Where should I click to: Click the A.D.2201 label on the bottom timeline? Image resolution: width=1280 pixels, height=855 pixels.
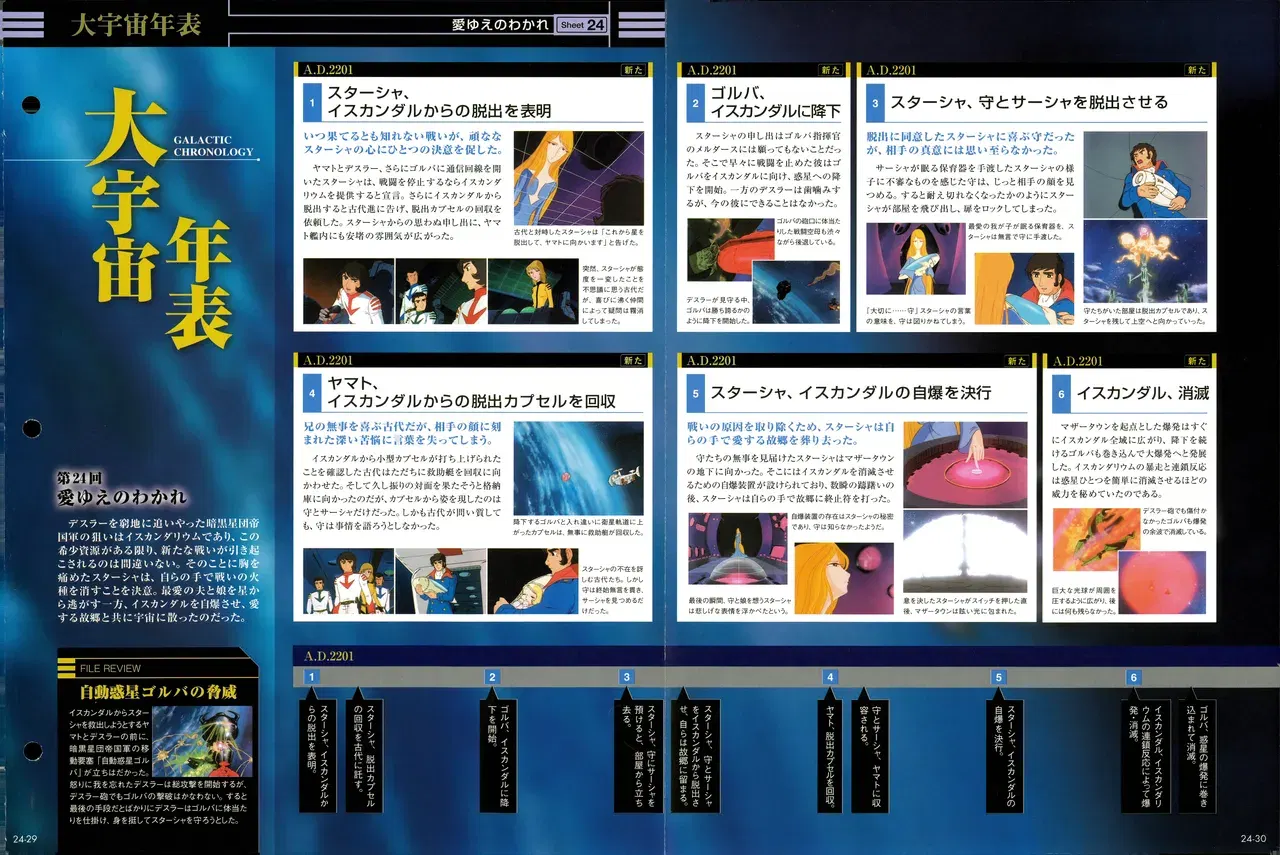click(x=327, y=655)
